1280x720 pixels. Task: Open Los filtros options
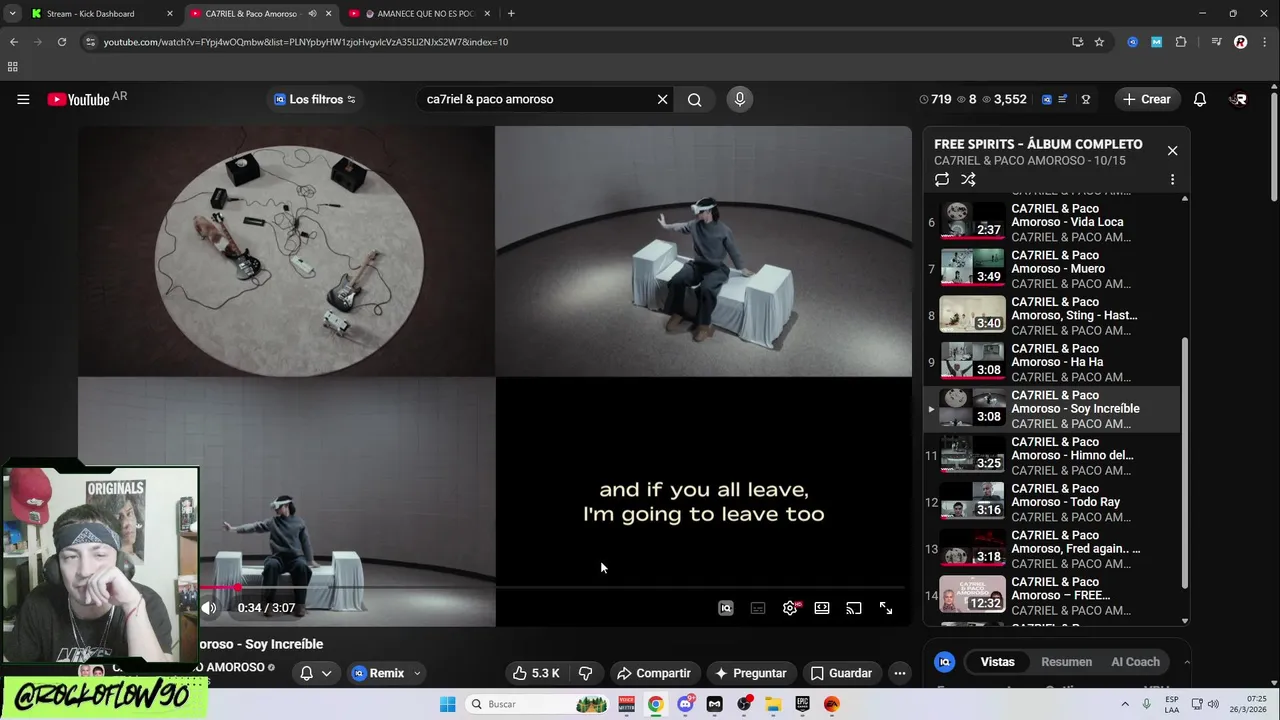pos(315,99)
